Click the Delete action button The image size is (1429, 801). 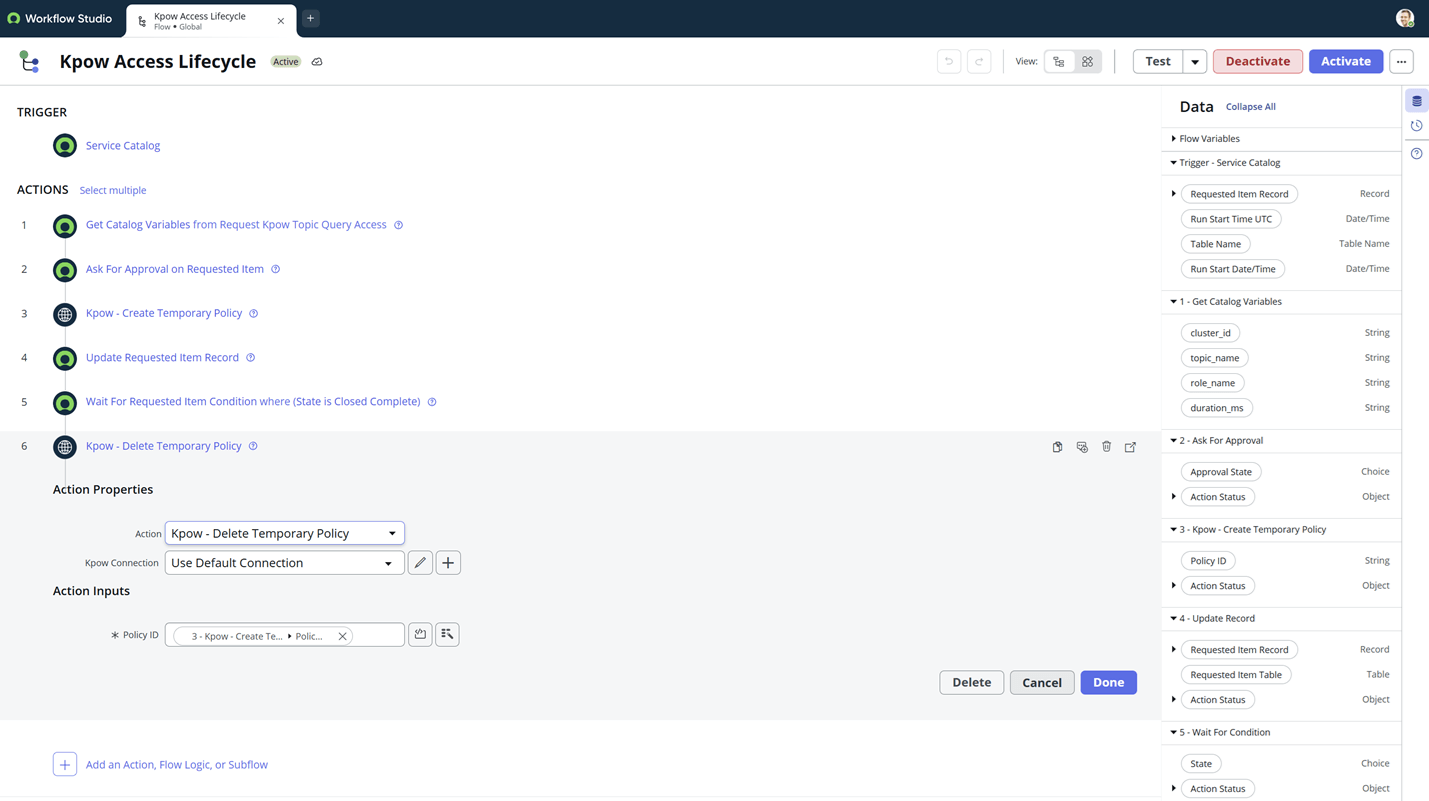click(x=972, y=682)
